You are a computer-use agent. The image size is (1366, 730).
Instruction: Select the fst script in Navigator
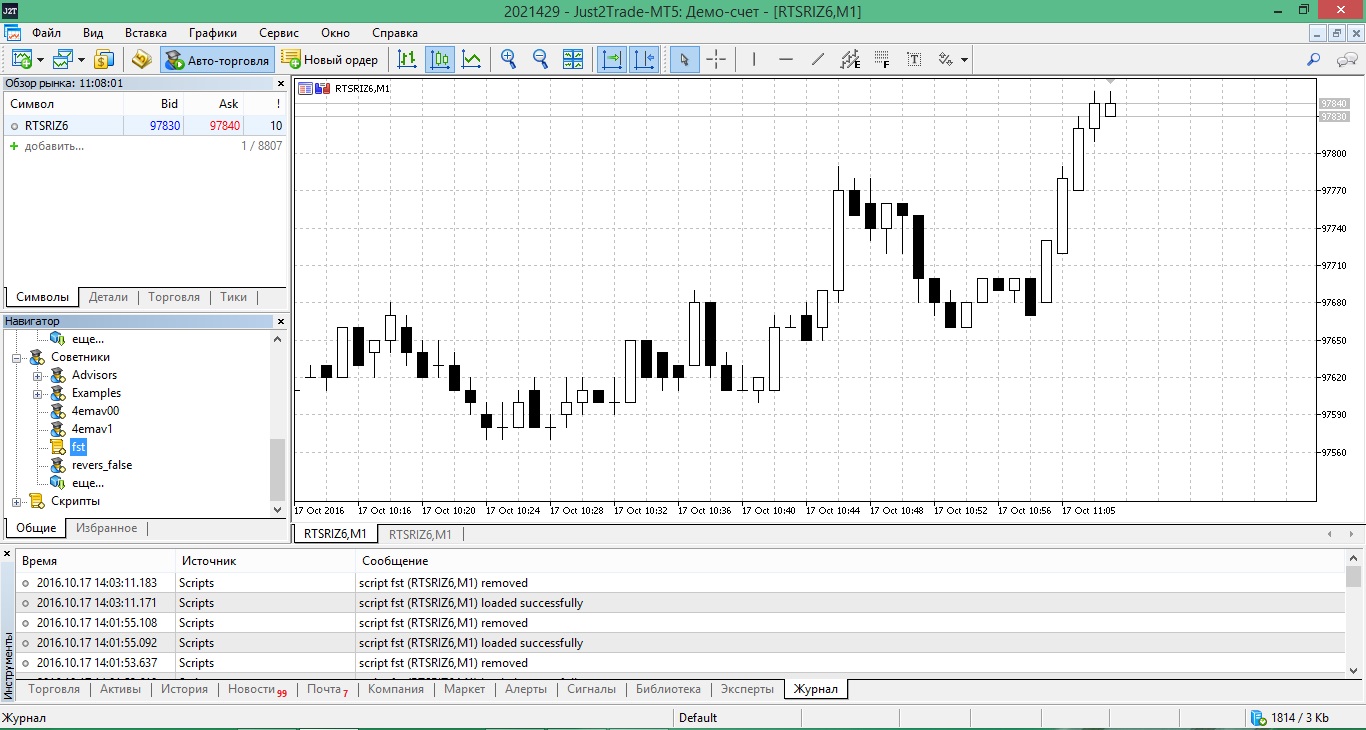click(x=78, y=447)
